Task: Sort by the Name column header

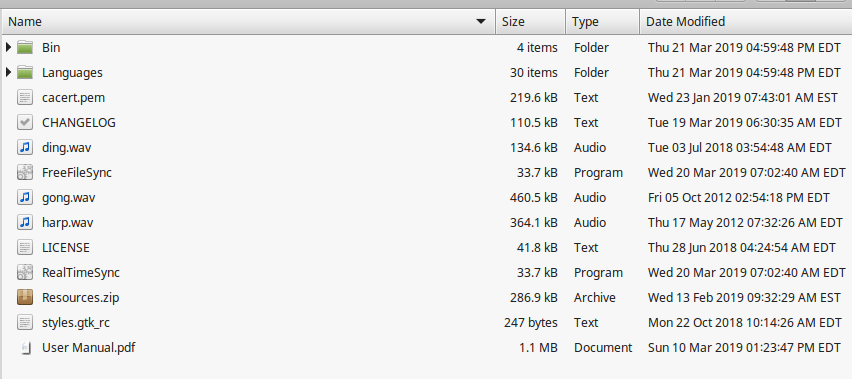Action: coord(248,22)
